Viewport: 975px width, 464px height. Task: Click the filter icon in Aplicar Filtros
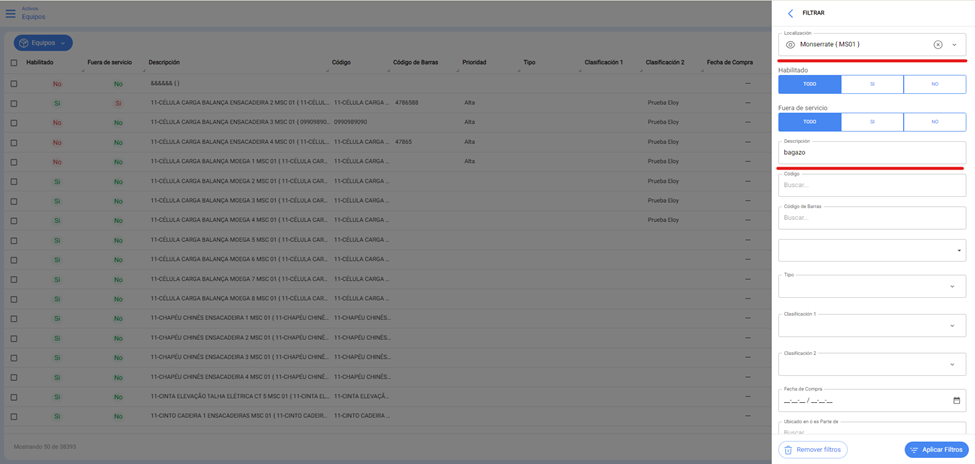tap(914, 450)
